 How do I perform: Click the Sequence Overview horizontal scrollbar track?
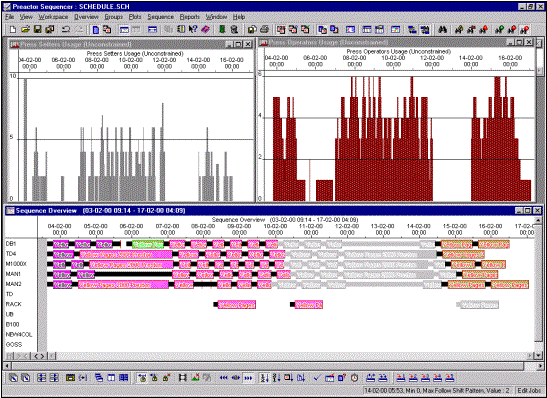(x=292, y=356)
